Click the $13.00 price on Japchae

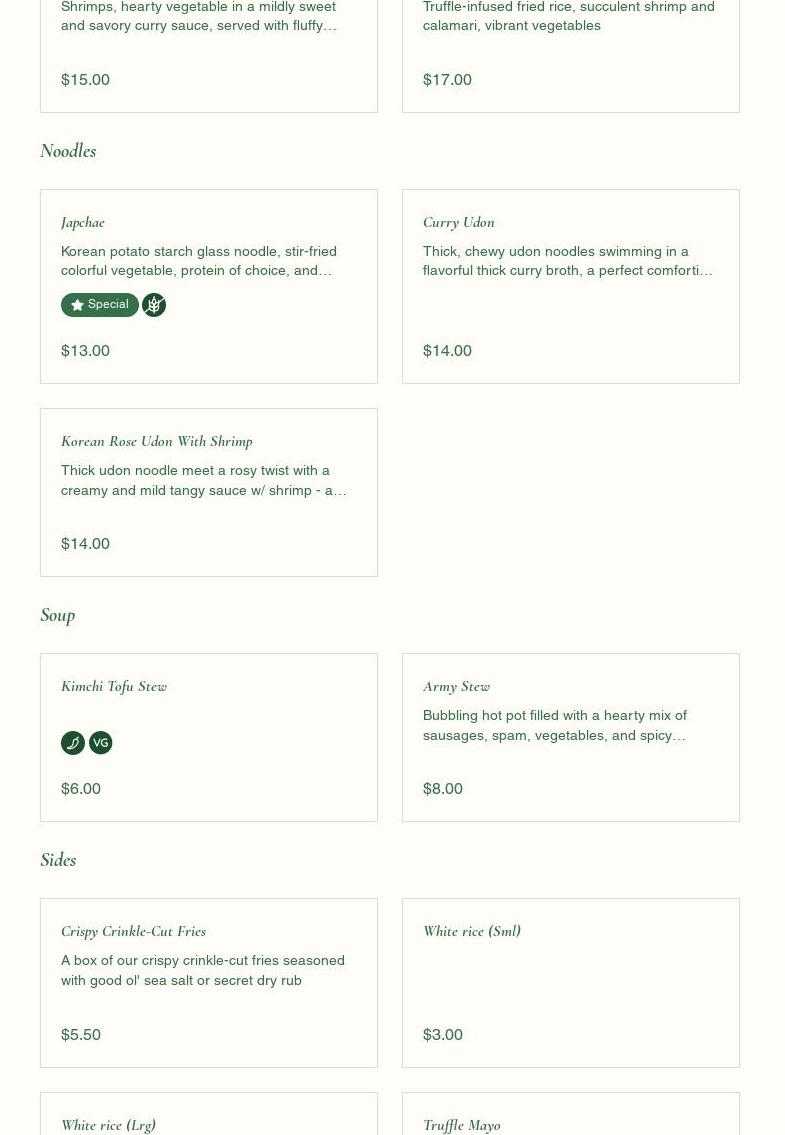coord(86,350)
